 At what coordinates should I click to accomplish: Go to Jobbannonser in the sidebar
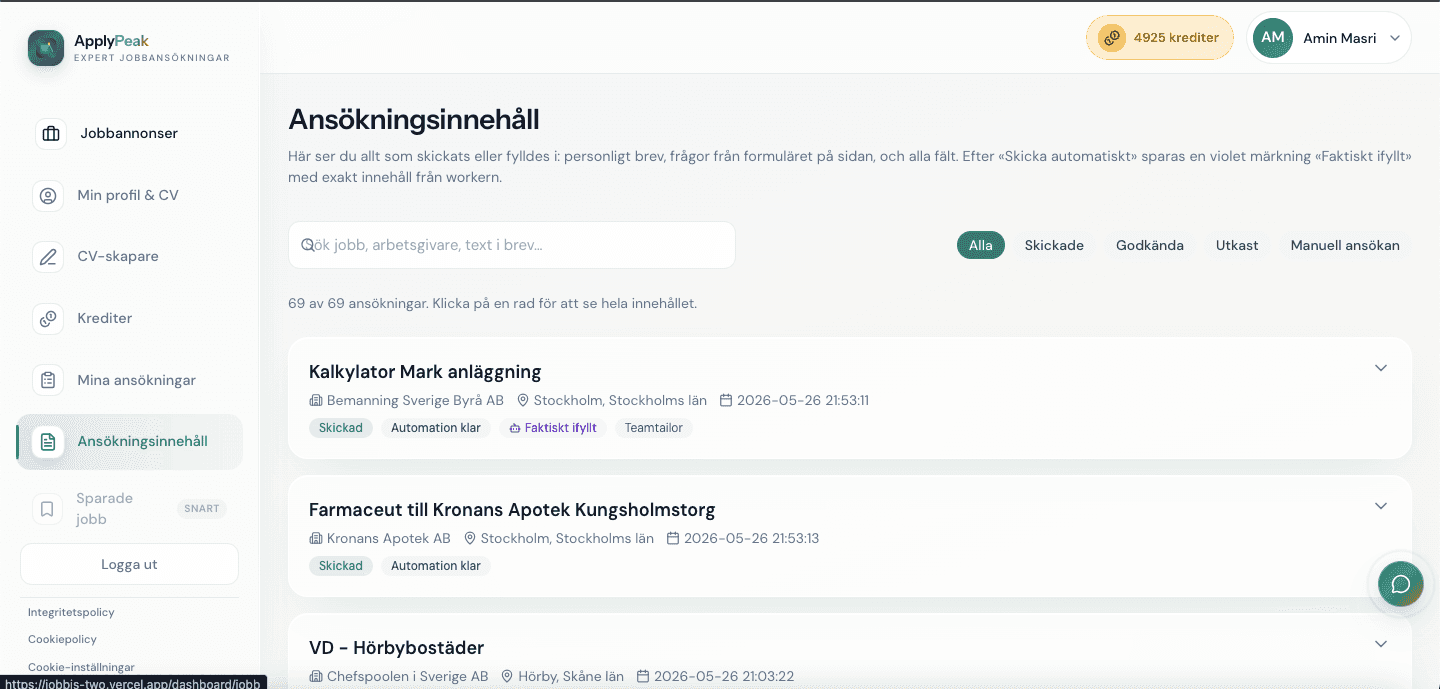129,134
